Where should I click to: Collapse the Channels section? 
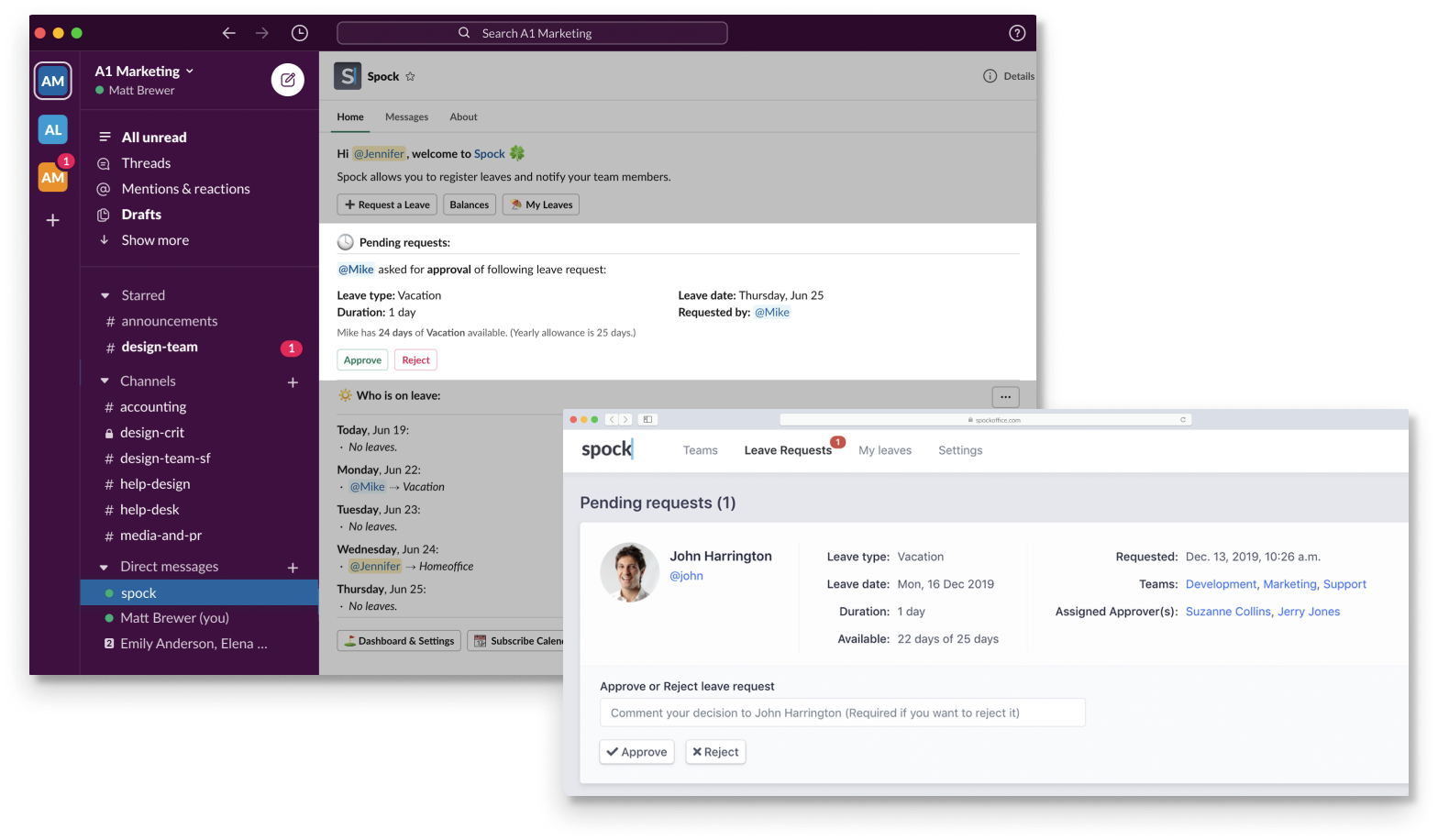tap(105, 381)
